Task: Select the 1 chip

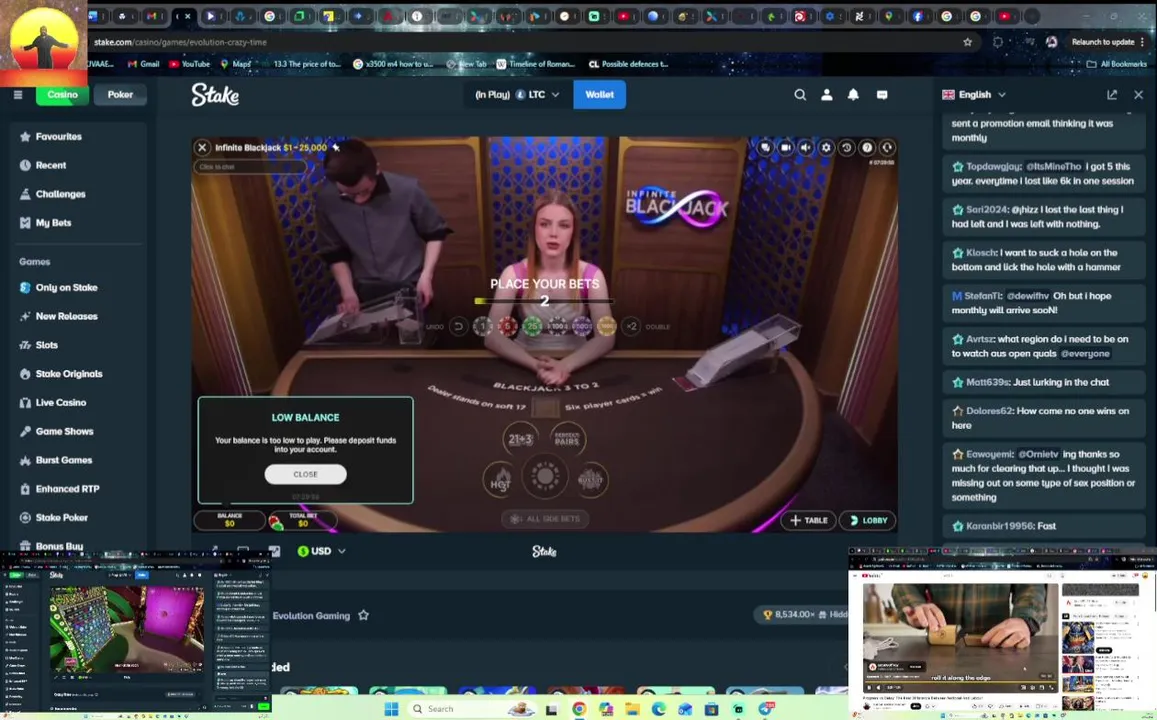Action: [x=483, y=326]
